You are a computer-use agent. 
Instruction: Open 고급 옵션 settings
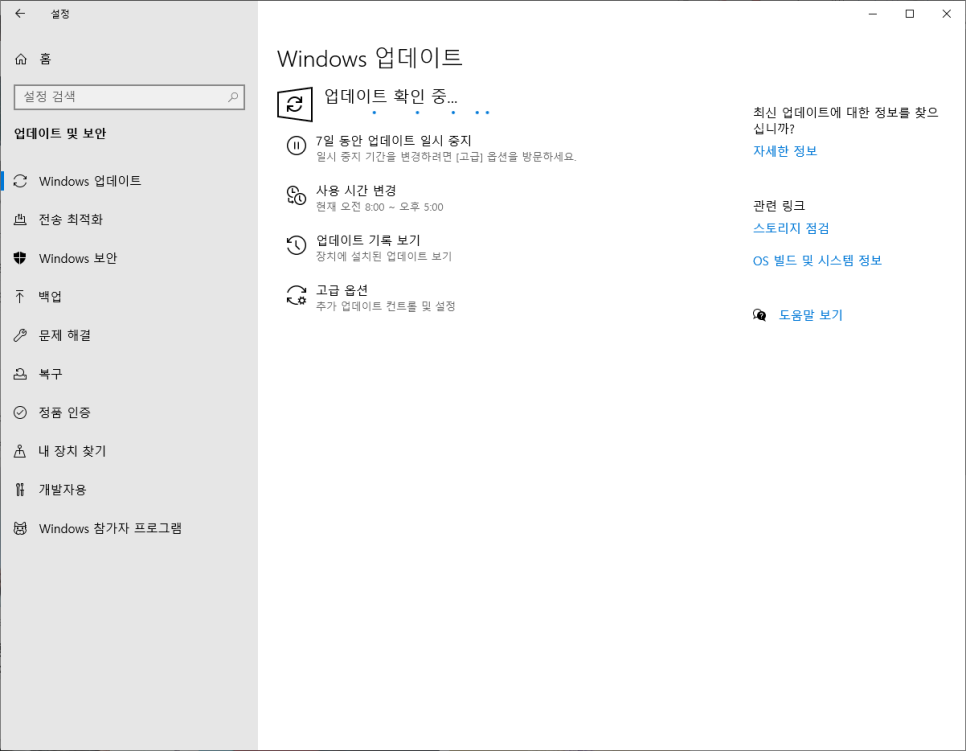(342, 290)
